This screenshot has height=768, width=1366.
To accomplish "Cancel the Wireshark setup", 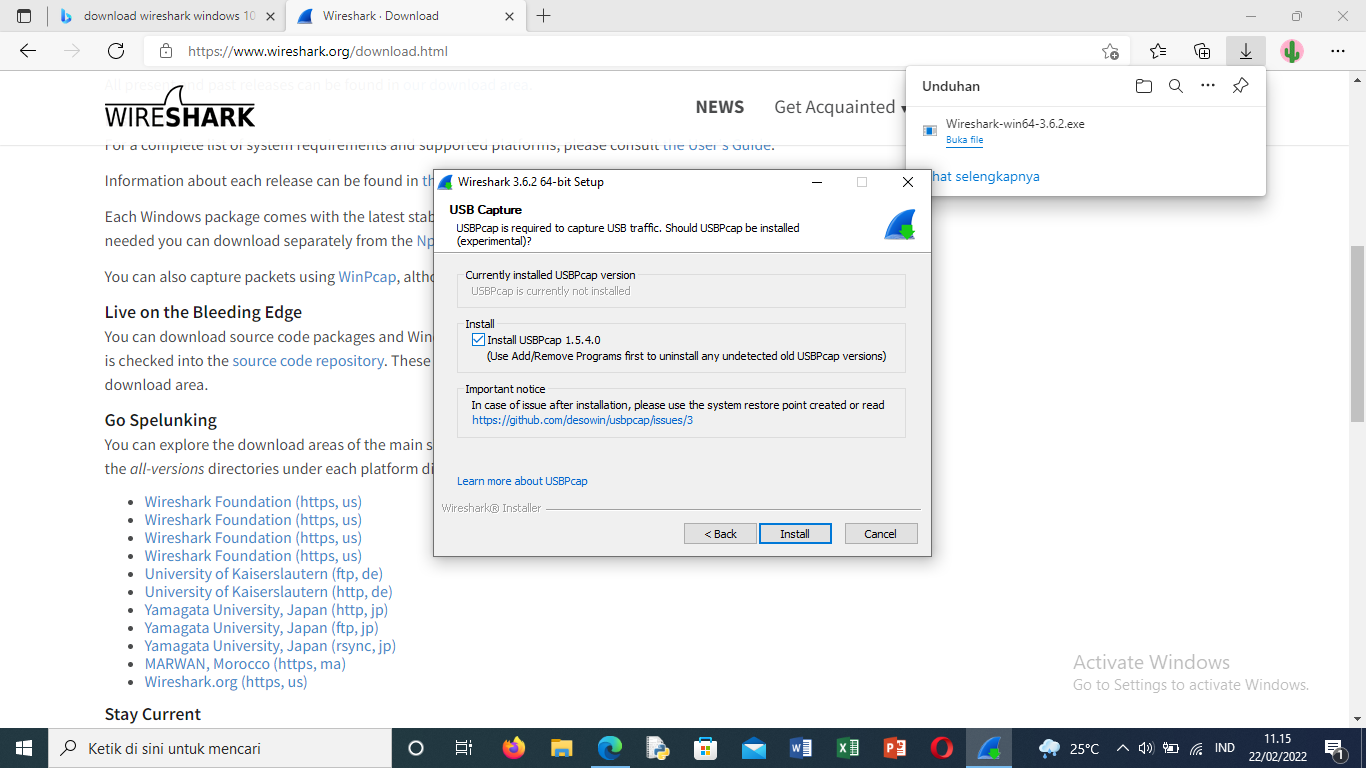I will pyautogui.click(x=881, y=534).
